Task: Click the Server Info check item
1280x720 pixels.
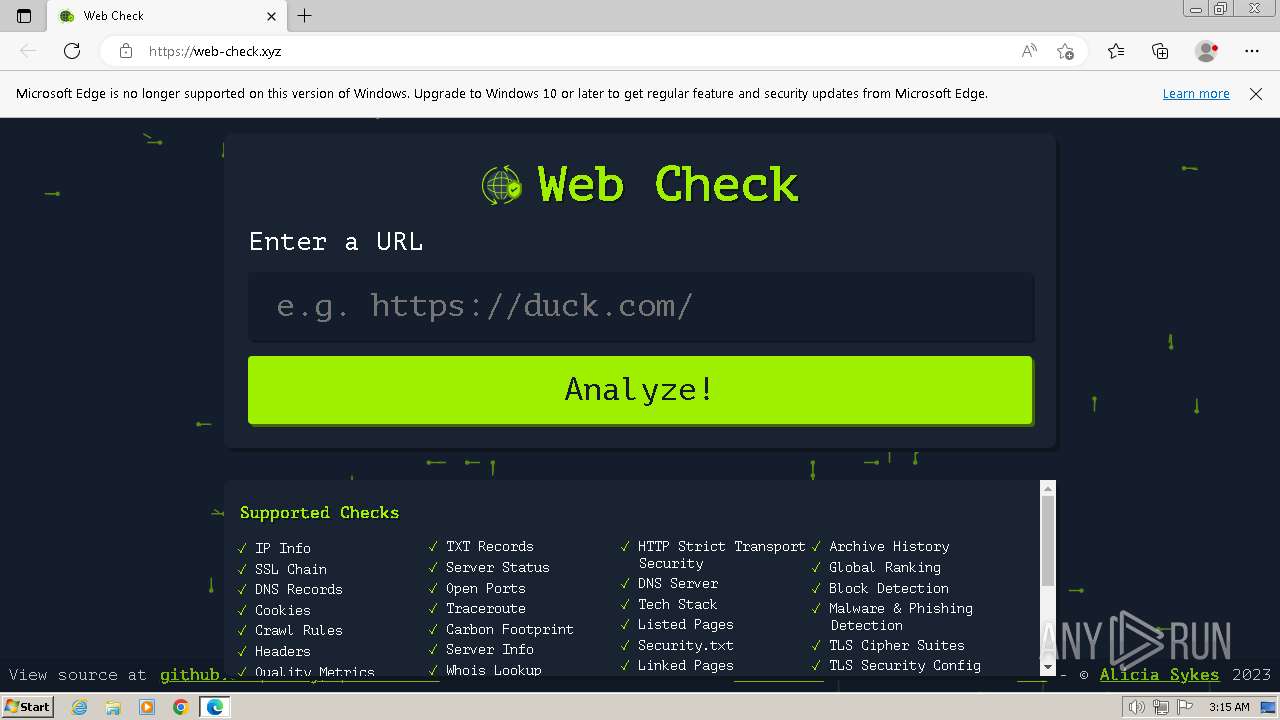Action: [x=490, y=649]
